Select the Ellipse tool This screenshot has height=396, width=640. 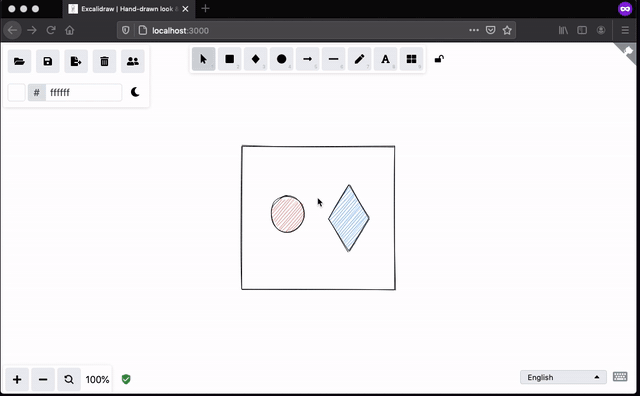(281, 59)
